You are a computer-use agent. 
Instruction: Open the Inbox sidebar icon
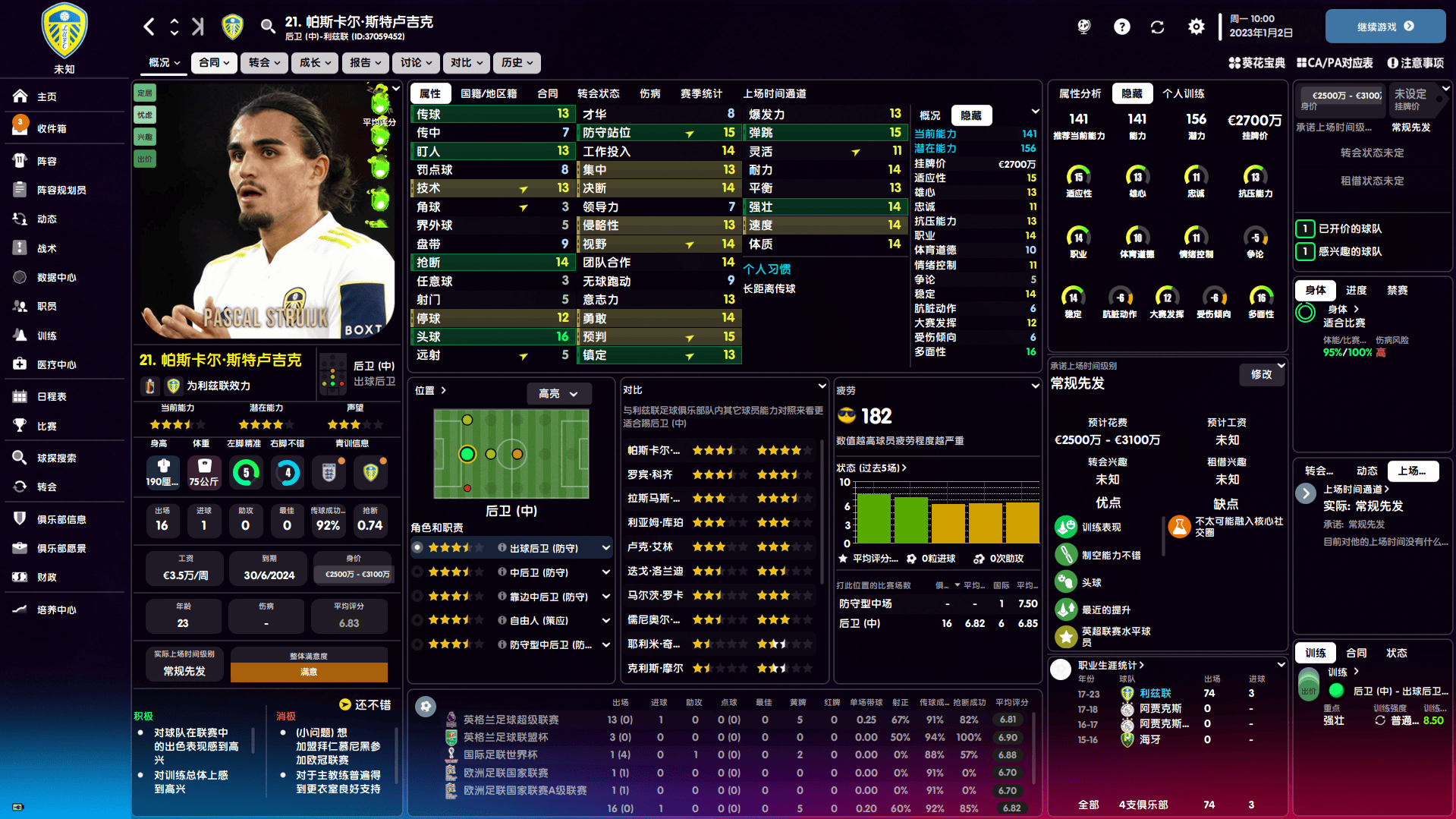click(x=20, y=126)
